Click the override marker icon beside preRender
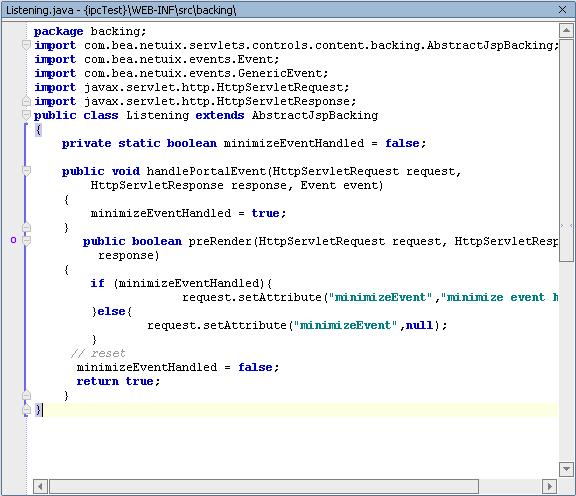This screenshot has width=576, height=496. [14, 240]
